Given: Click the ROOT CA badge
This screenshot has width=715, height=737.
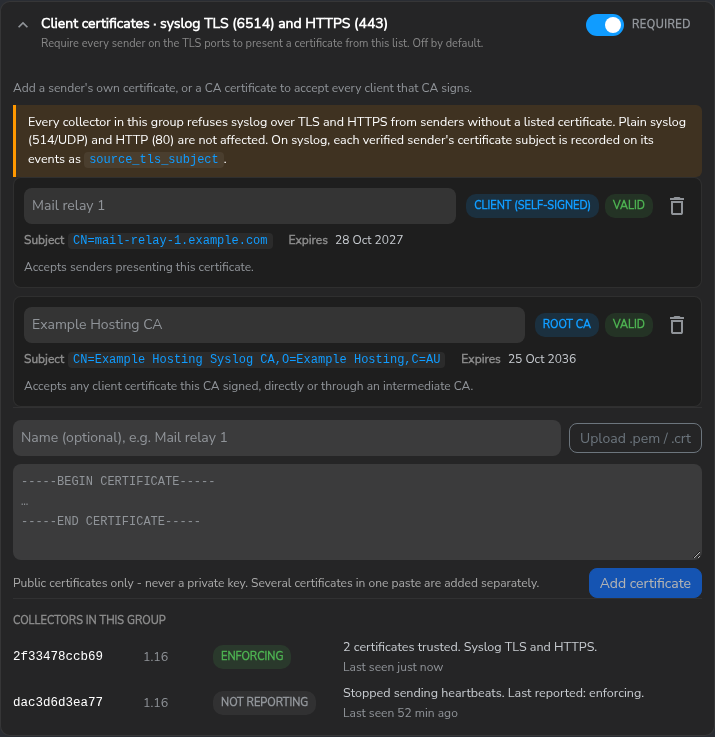Looking at the screenshot, I should tap(566, 324).
